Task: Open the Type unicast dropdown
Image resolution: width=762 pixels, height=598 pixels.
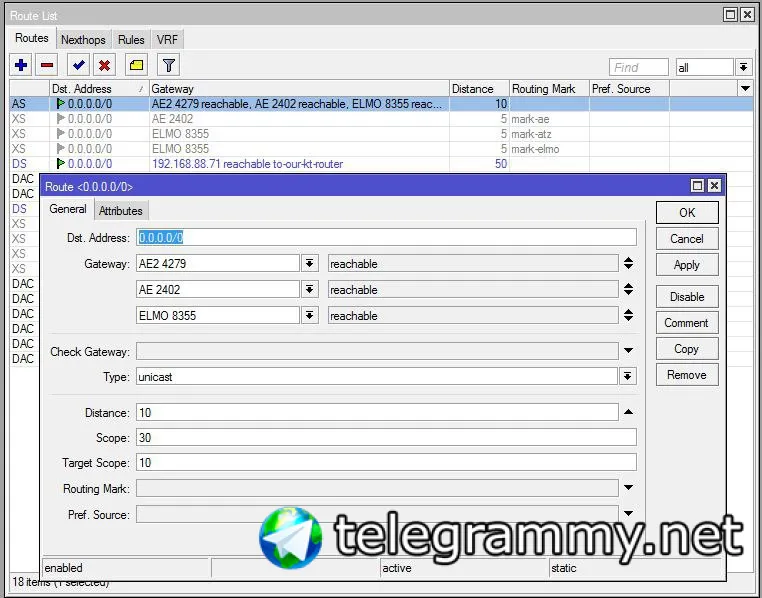Action: coord(628,376)
